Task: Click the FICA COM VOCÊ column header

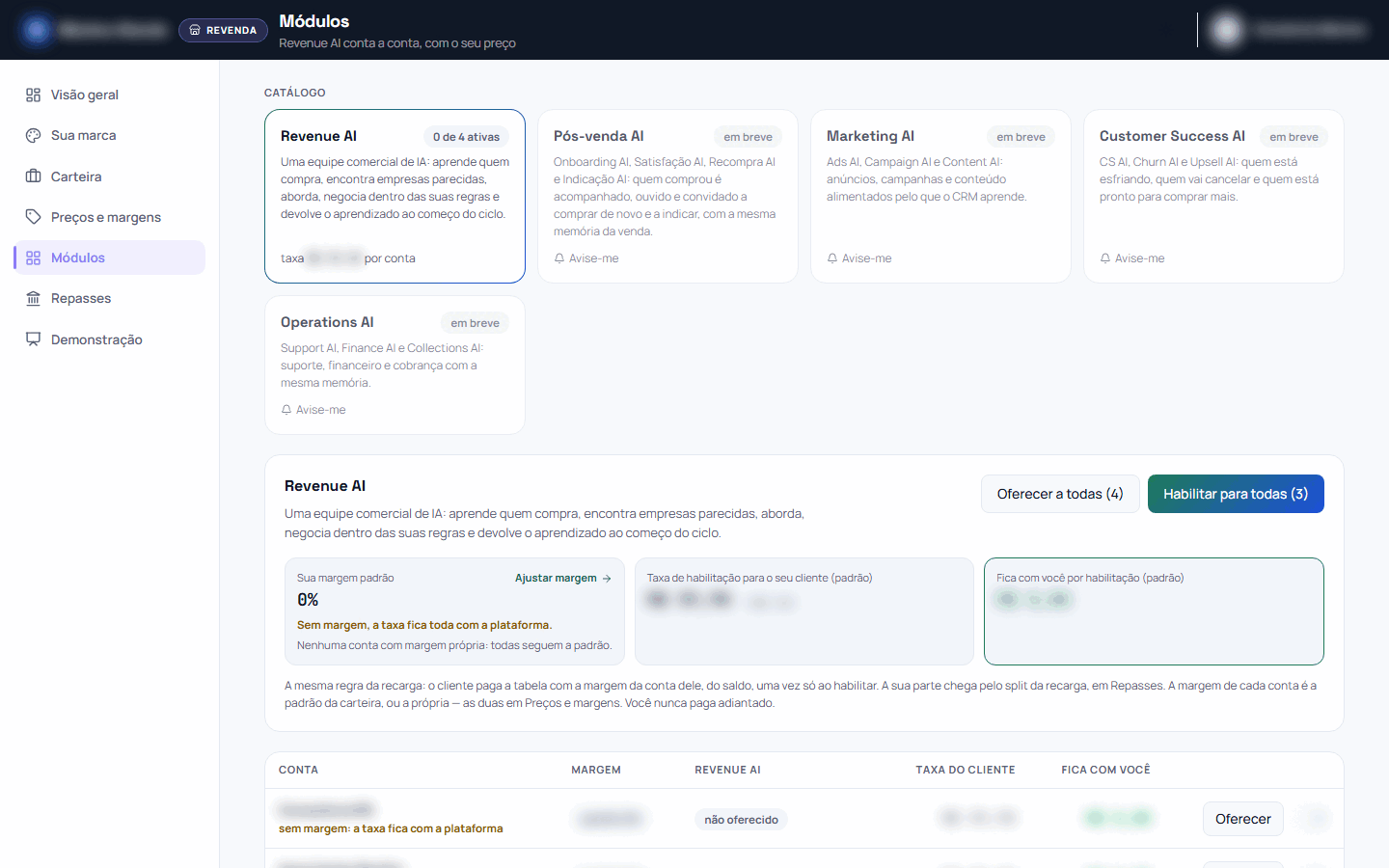Action: tap(1105, 770)
